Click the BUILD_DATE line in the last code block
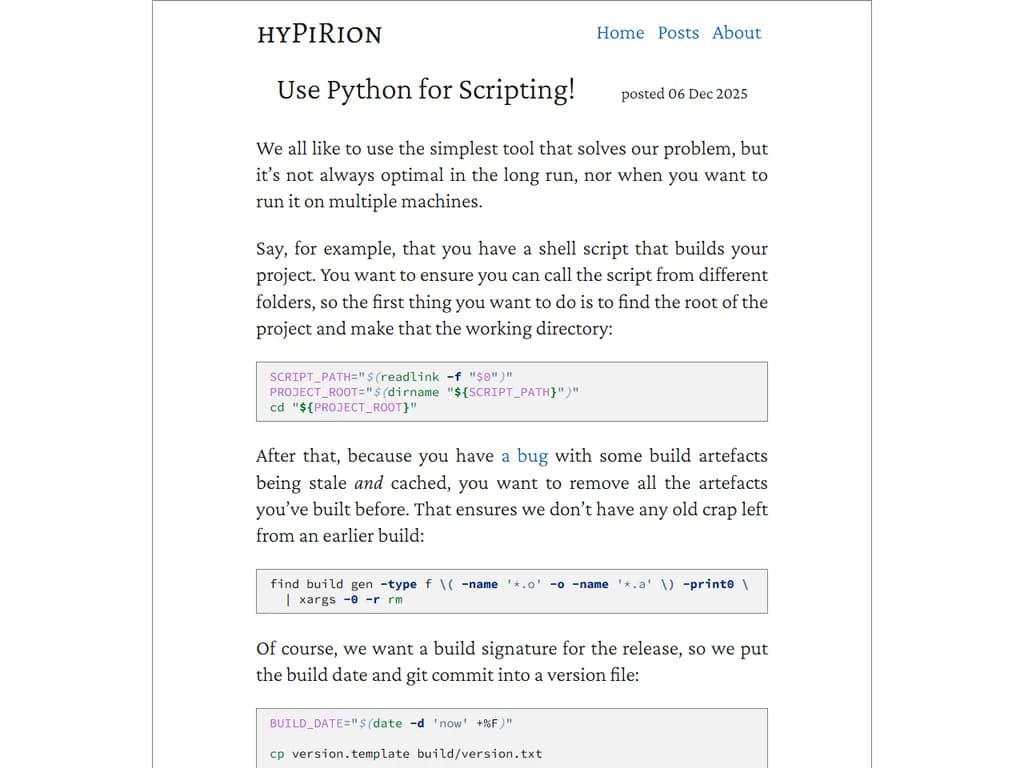The height and width of the screenshot is (768, 1024). [x=390, y=722]
